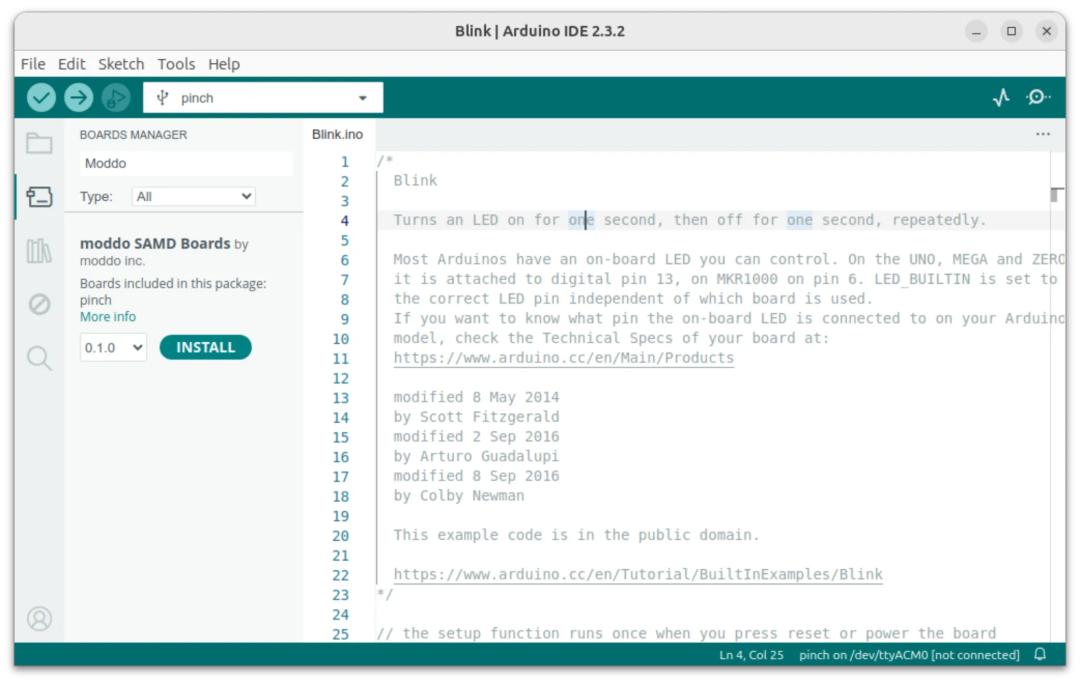Click the BOARDS MANAGER heading
Image resolution: width=1080 pixels, height=683 pixels.
(134, 135)
